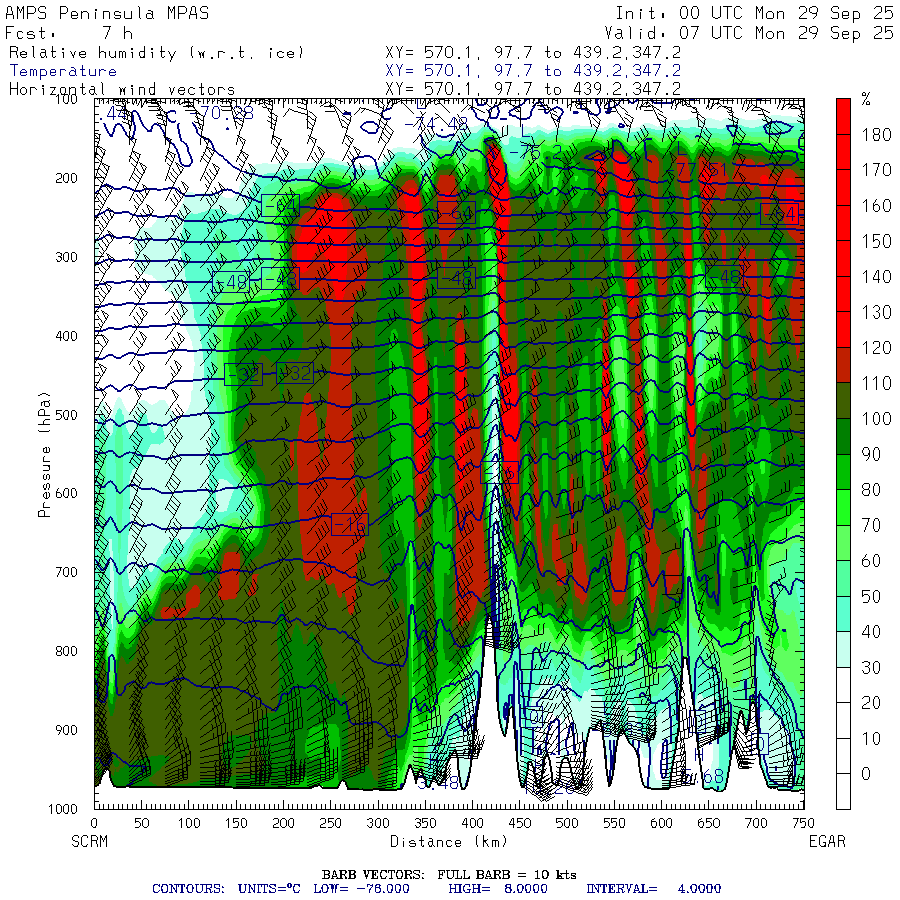Click the "Valid: 07 UTC Mon 29 Sep 25" line

748,33
